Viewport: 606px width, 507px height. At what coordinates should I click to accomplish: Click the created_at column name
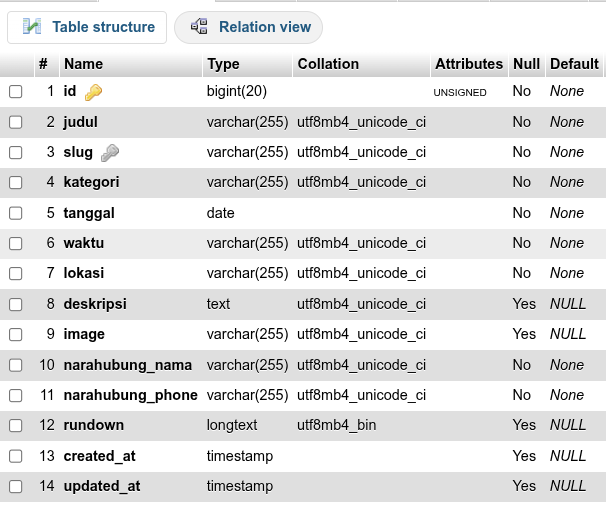coord(99,456)
